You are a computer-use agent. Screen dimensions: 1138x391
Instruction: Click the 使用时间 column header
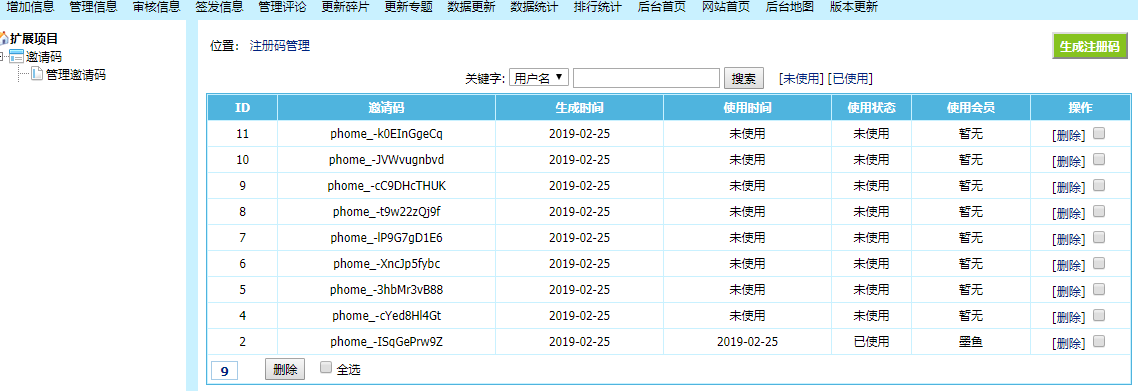[748, 107]
